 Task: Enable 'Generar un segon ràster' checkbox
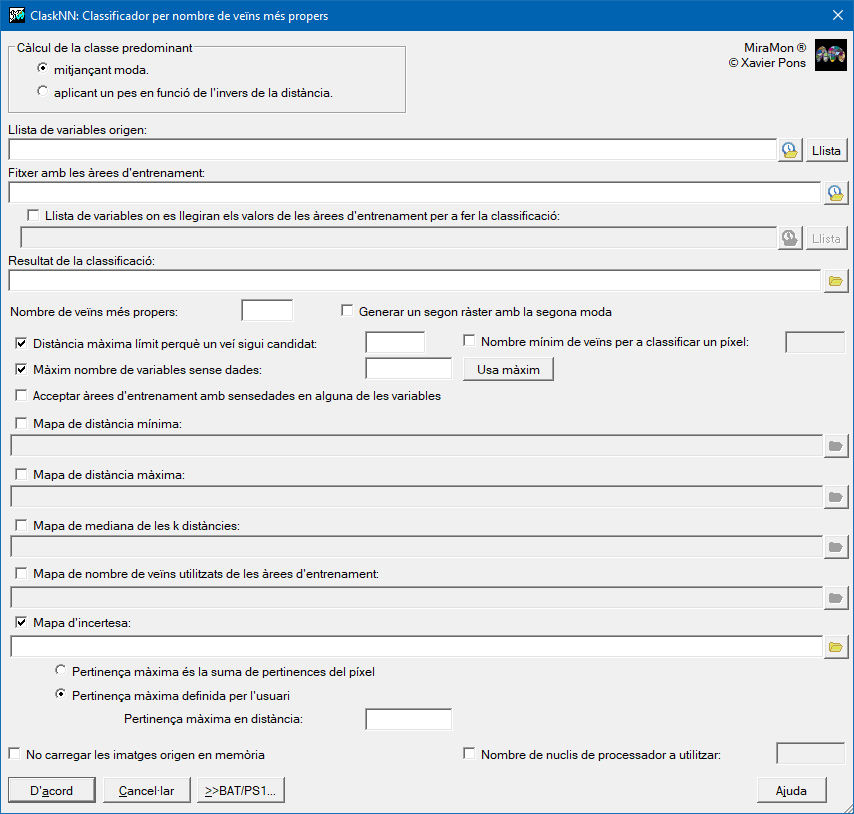tap(348, 311)
